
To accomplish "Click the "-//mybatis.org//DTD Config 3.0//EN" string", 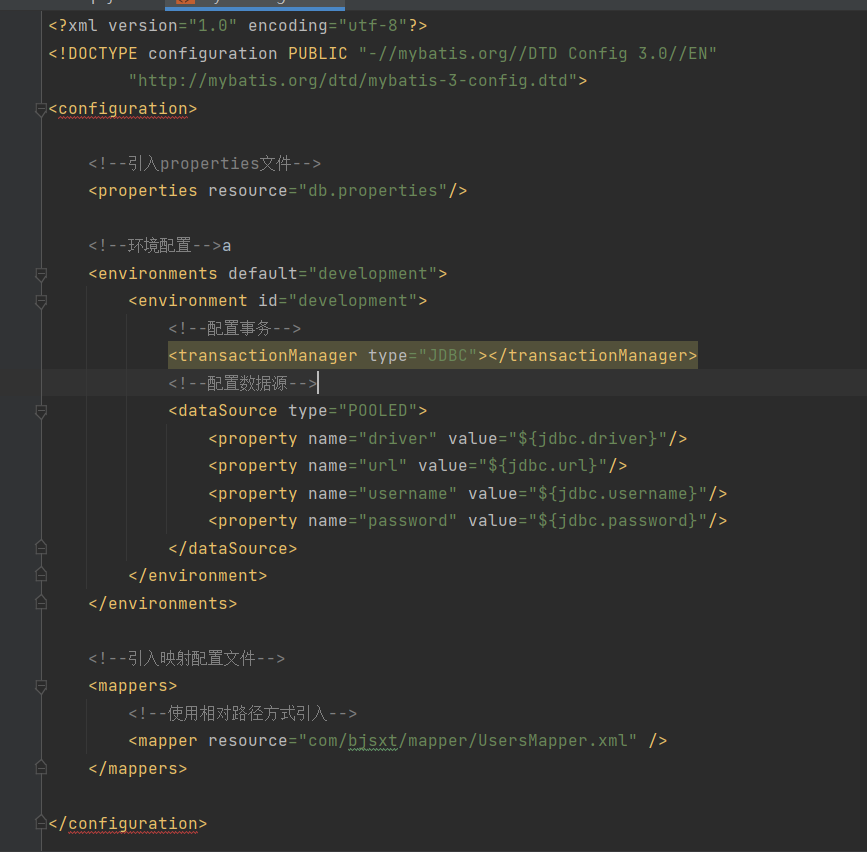I will tap(537, 54).
